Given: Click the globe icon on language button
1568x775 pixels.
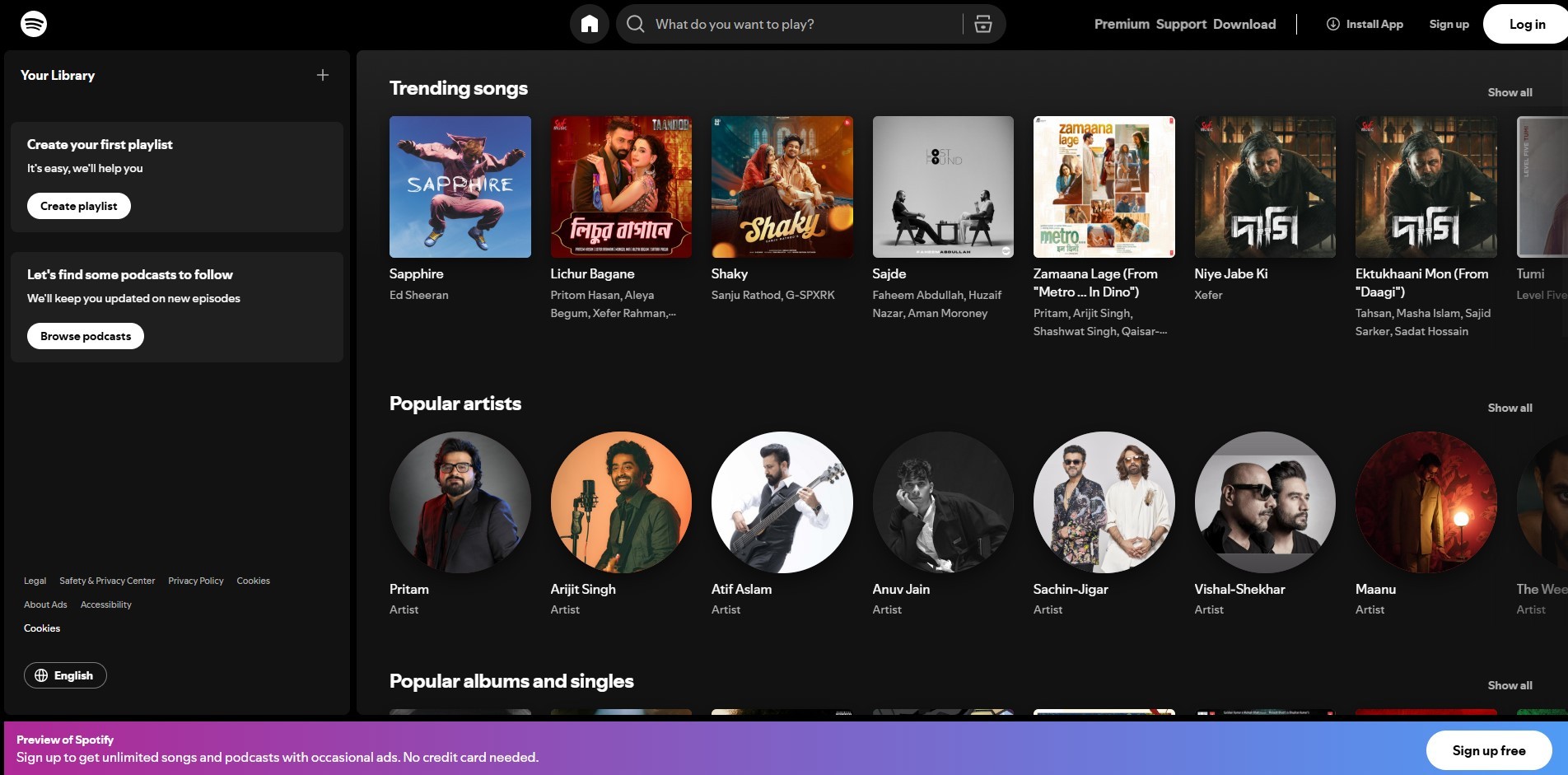Looking at the screenshot, I should (x=41, y=675).
